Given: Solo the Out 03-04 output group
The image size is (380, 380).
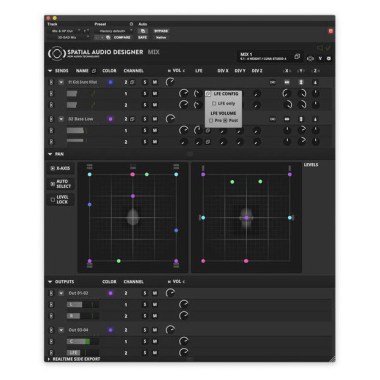Looking at the screenshot, I should (145, 330).
